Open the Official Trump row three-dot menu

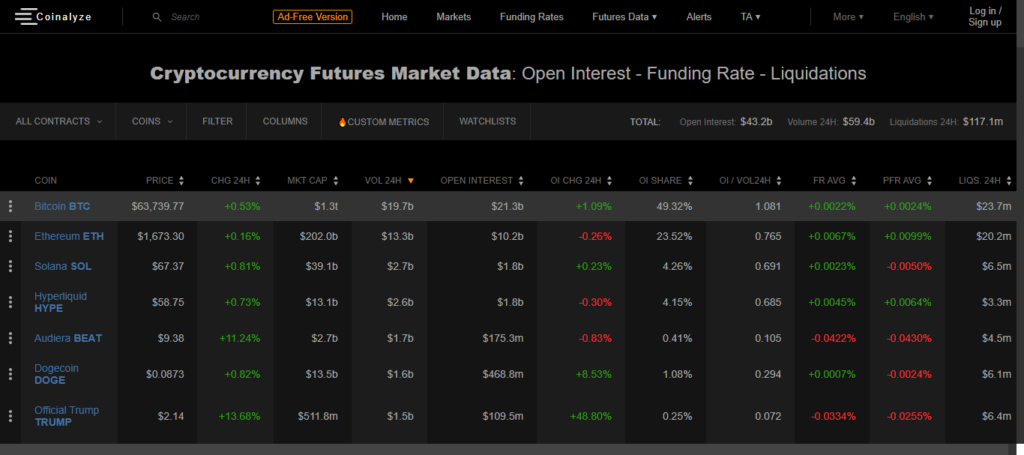10,416
